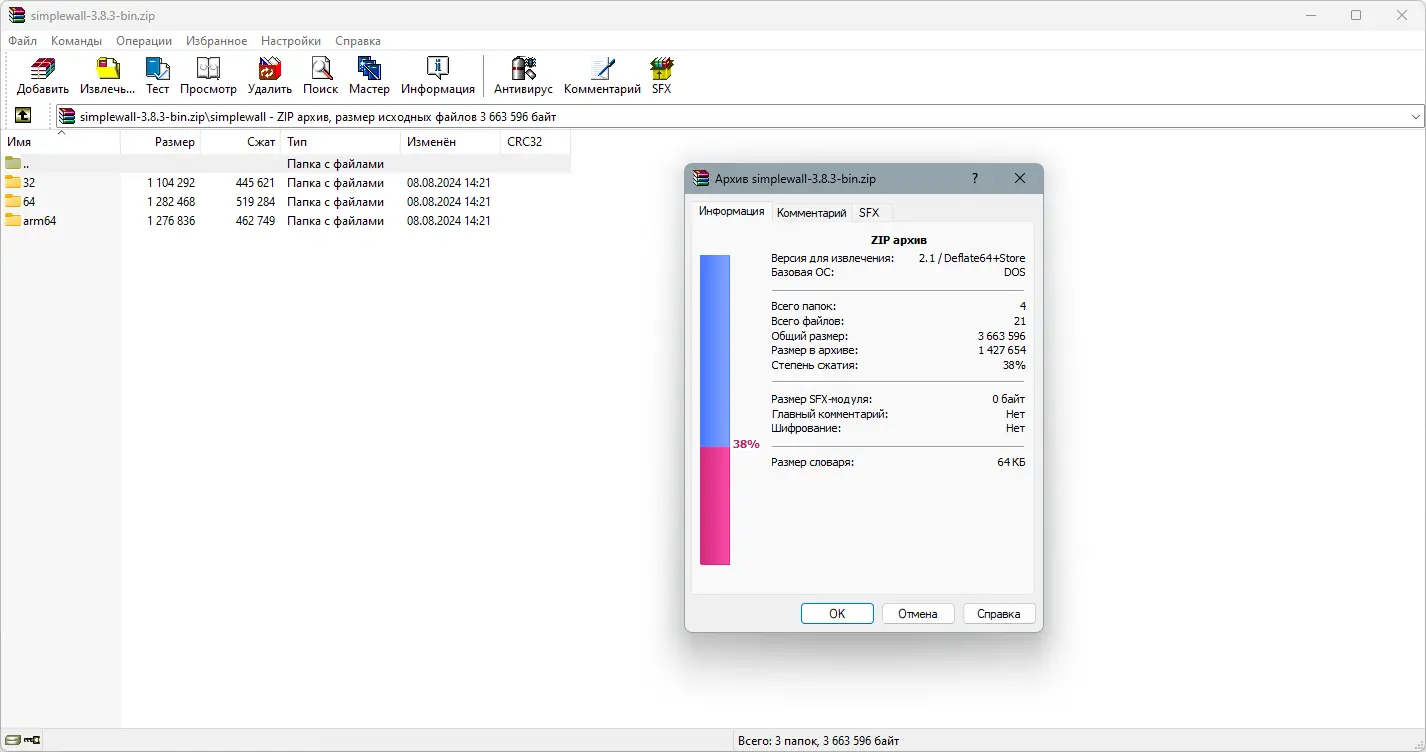Open the Операции menu
Viewport: 1426px width, 752px height.
point(144,41)
